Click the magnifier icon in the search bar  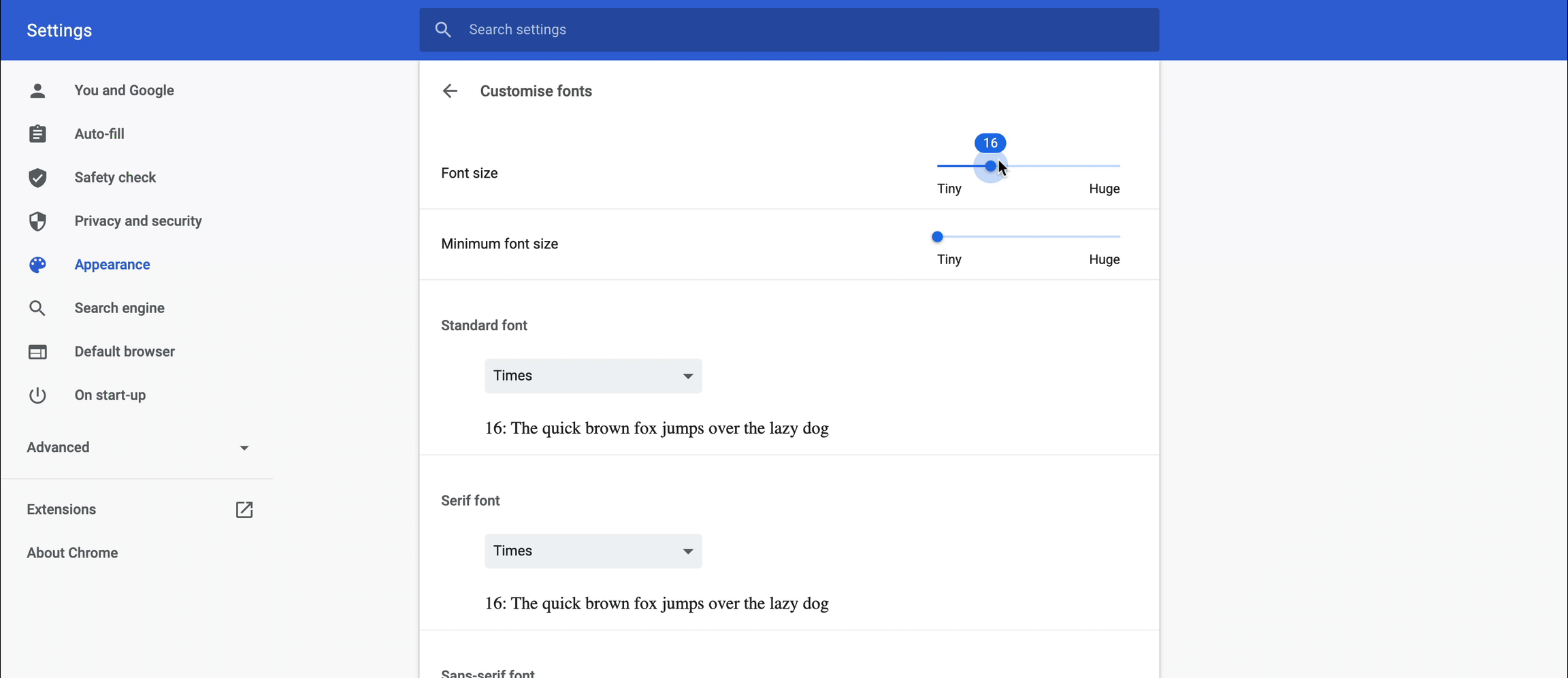click(x=443, y=30)
